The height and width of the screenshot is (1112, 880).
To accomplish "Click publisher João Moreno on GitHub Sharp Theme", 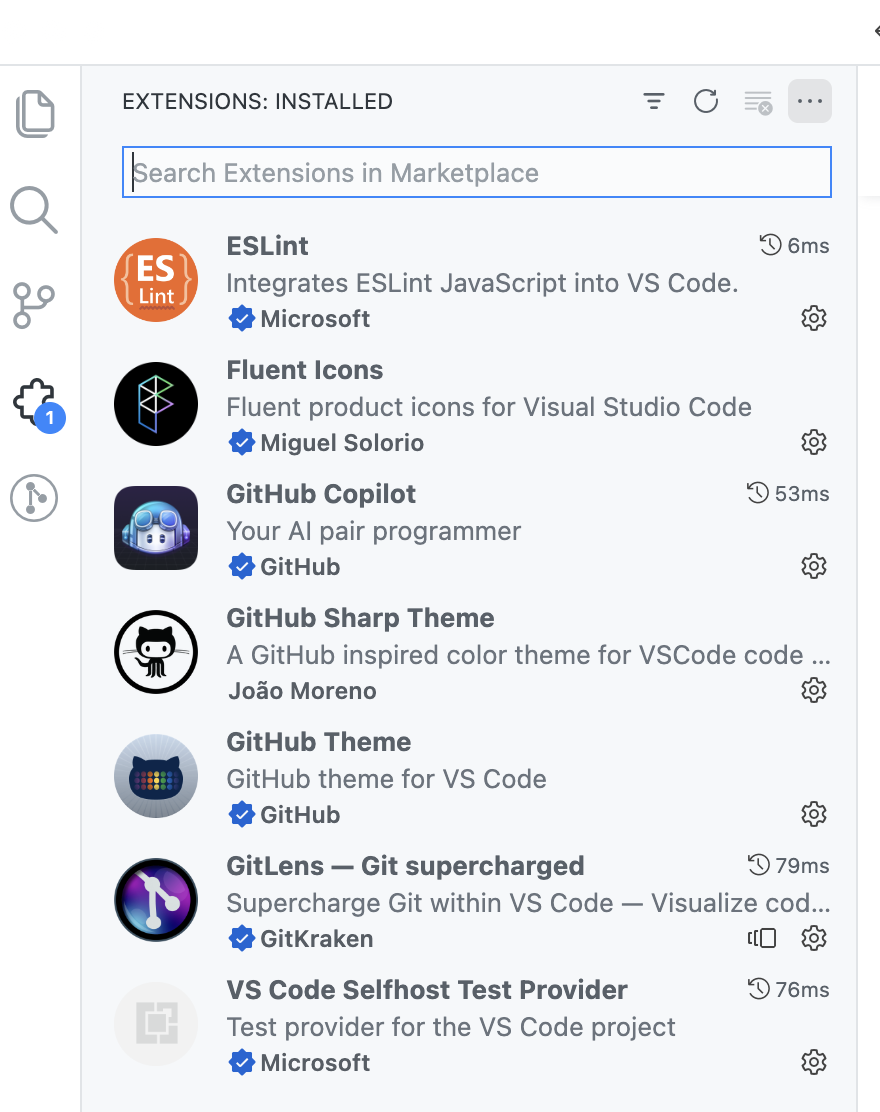I will pos(302,690).
